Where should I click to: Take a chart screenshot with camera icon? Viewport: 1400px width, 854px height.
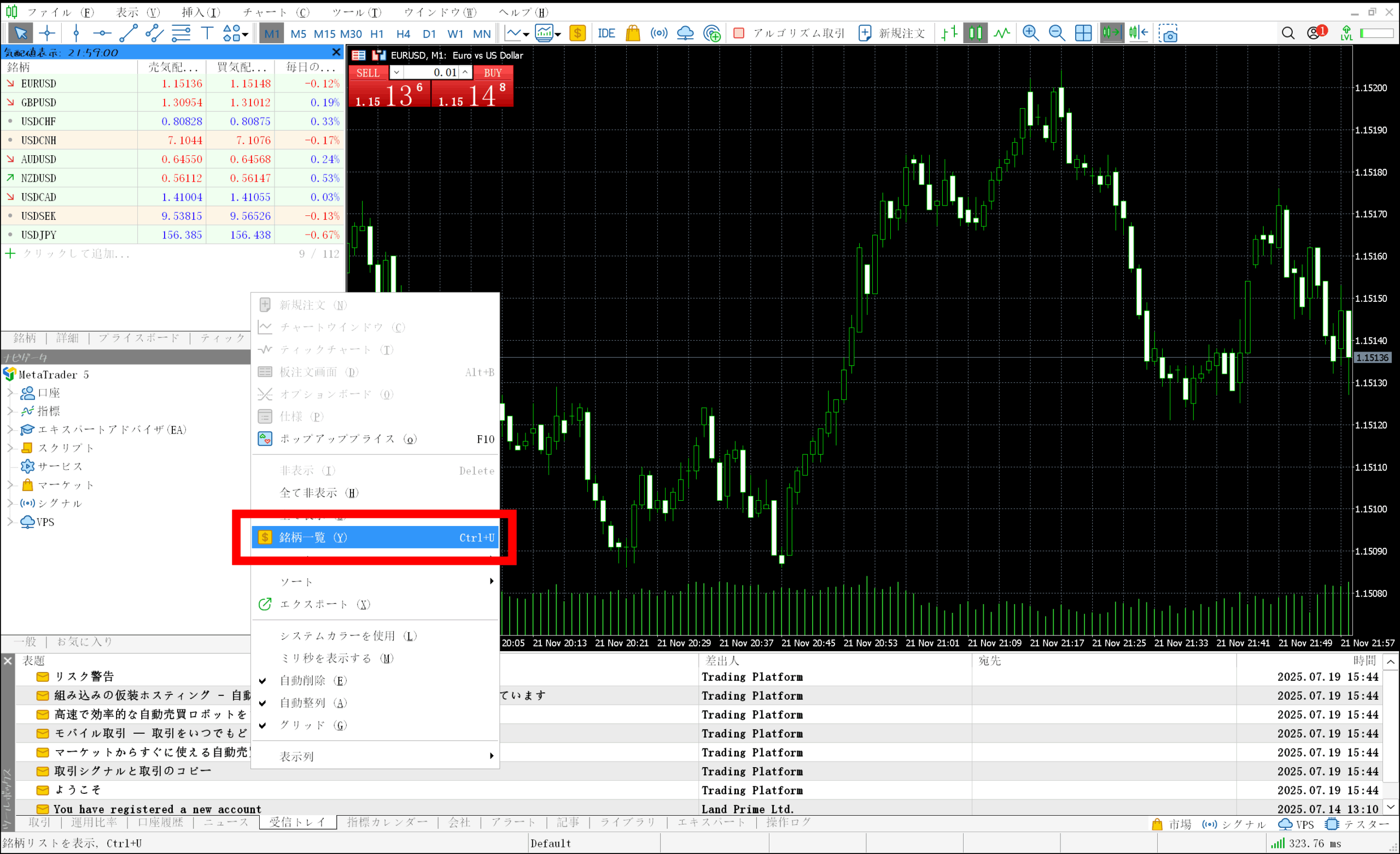point(1168,33)
